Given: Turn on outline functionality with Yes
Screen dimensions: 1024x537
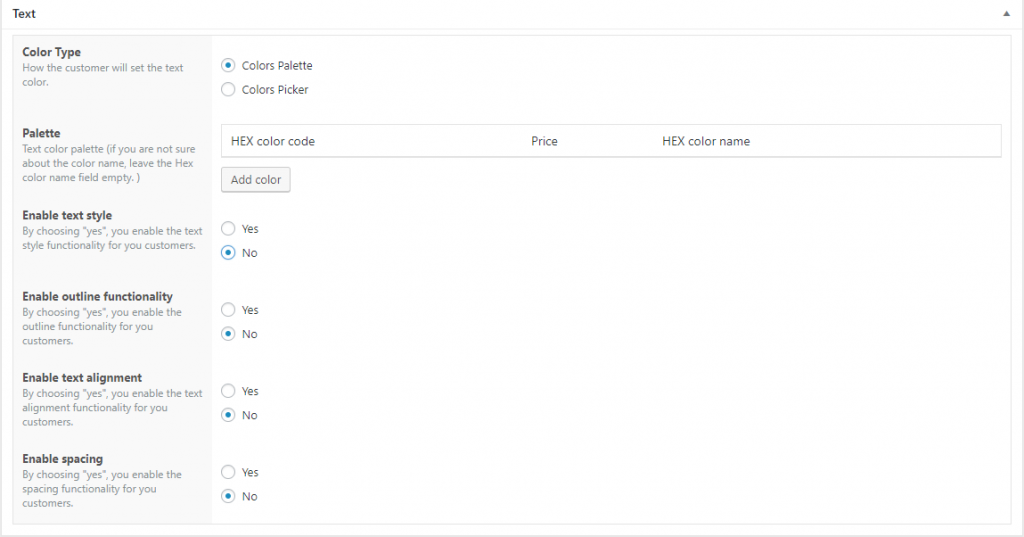Looking at the screenshot, I should coord(228,310).
